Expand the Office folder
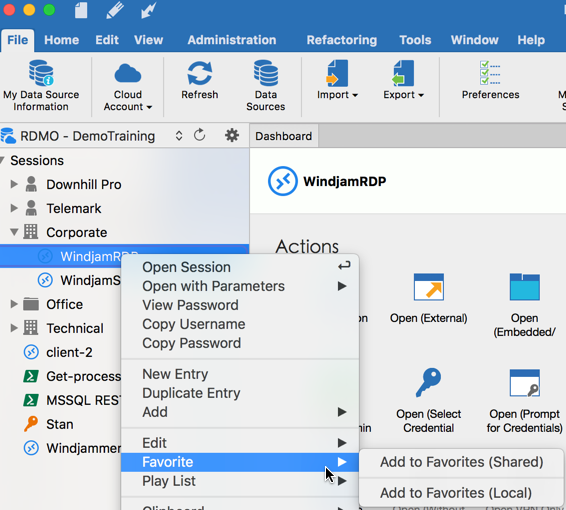Screen dimensions: 566x510 pos(14,304)
